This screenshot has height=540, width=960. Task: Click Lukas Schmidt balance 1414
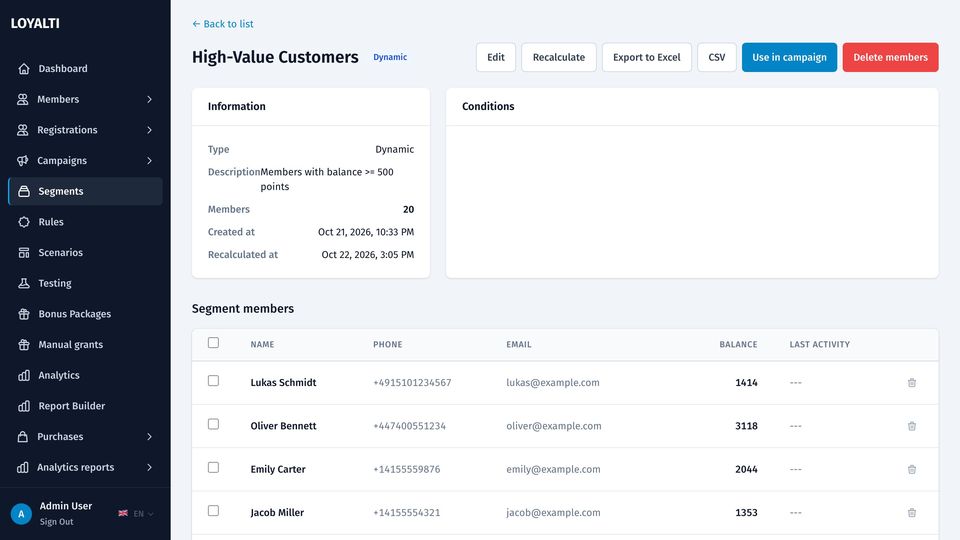click(746, 383)
